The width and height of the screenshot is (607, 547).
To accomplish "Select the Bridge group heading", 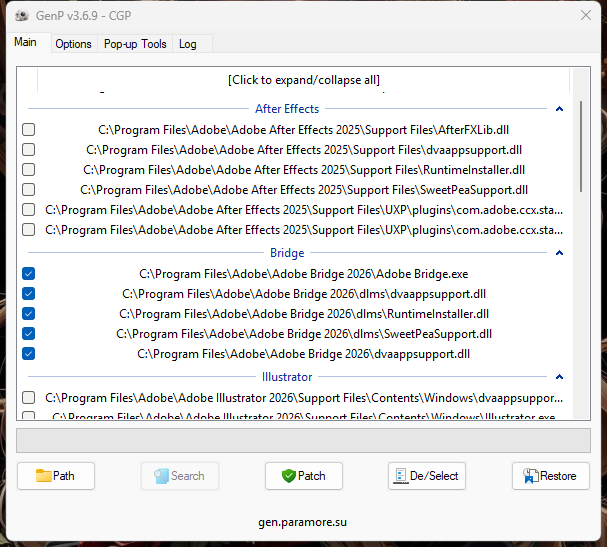I will [x=287, y=253].
